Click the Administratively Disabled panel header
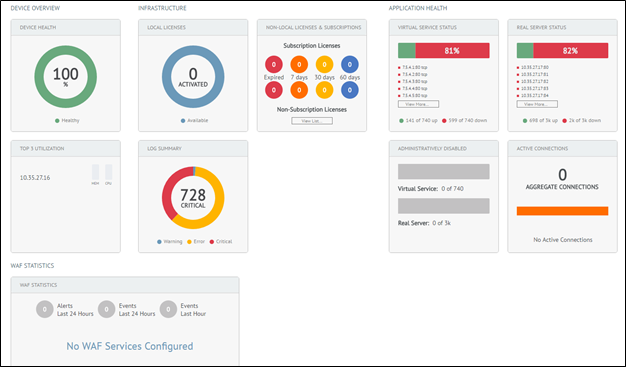 (x=444, y=149)
